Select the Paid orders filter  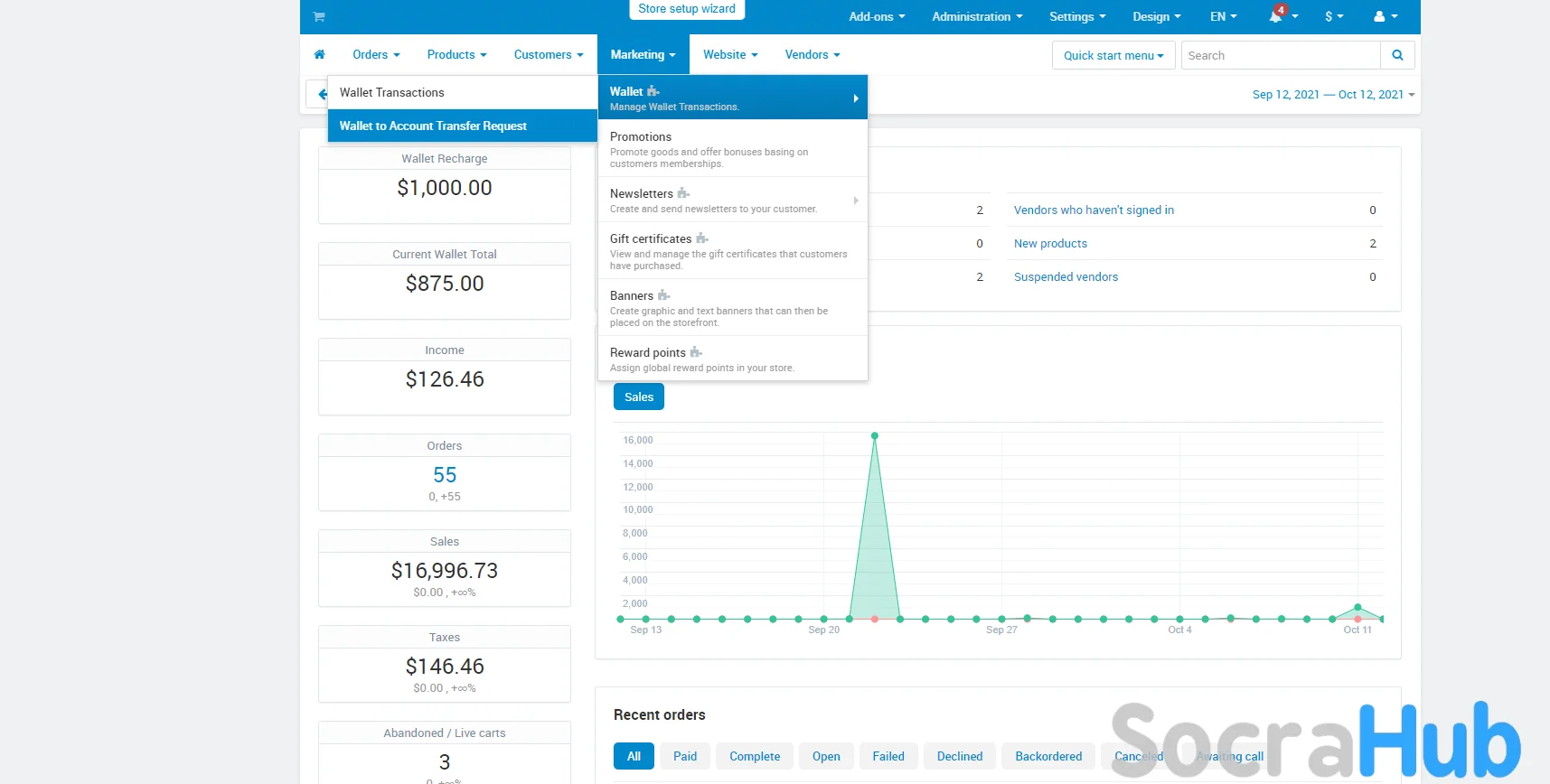684,756
